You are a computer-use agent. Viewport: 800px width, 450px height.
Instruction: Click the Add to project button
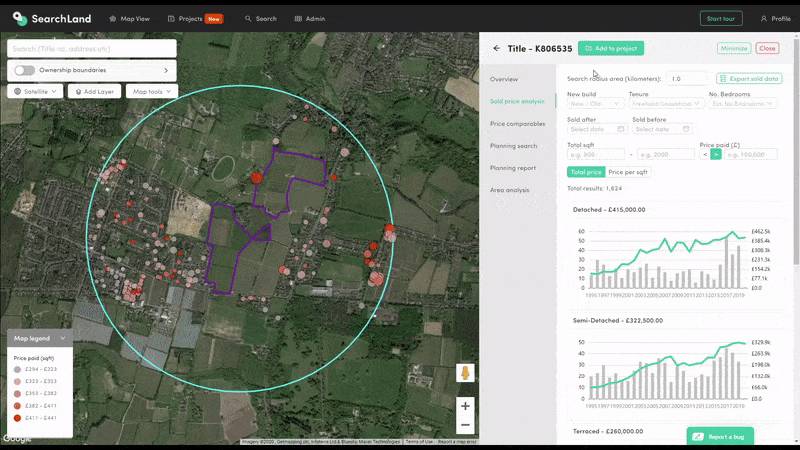[x=611, y=48]
